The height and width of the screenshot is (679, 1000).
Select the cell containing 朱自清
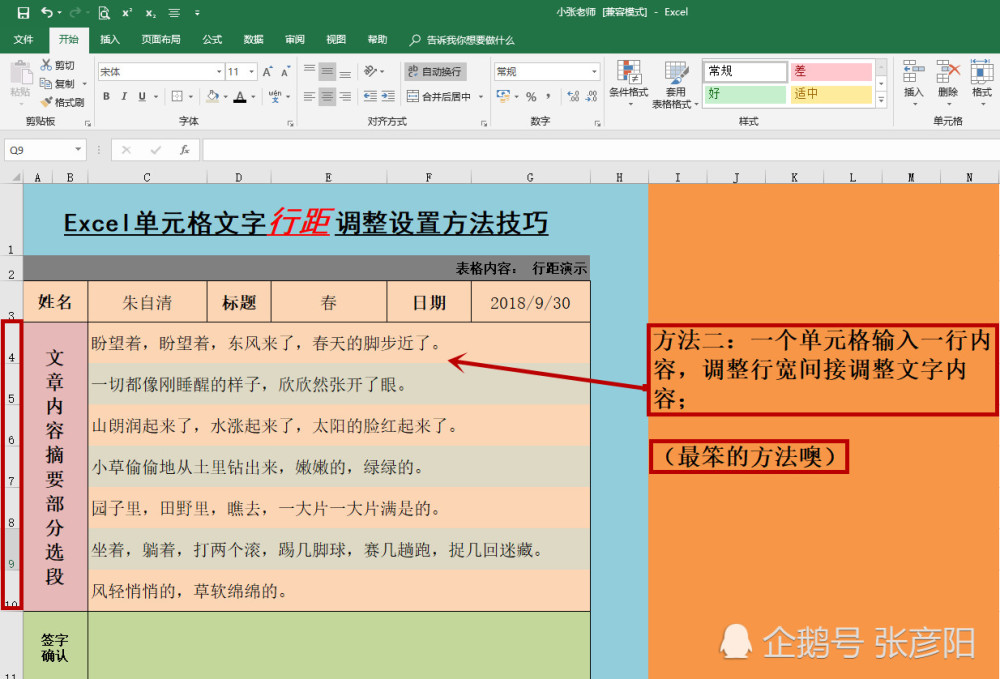[147, 302]
